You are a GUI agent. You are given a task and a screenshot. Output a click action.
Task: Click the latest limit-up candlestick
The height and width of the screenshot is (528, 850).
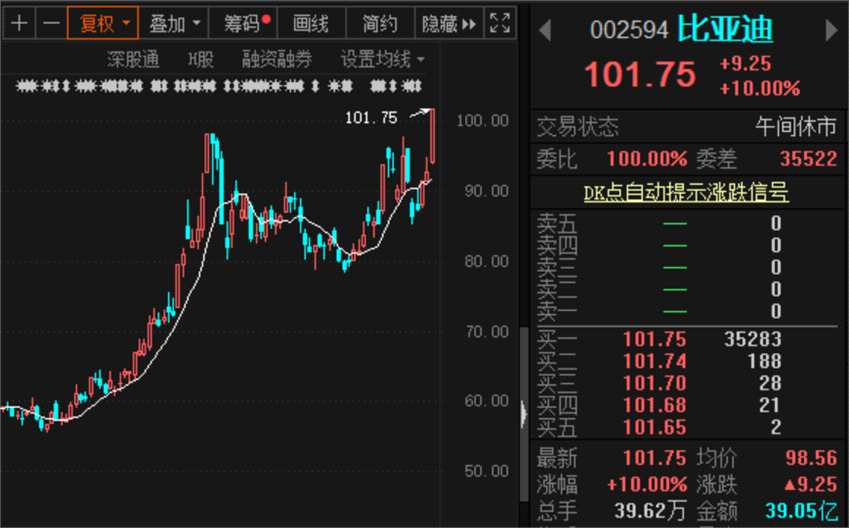pyautogui.click(x=433, y=136)
